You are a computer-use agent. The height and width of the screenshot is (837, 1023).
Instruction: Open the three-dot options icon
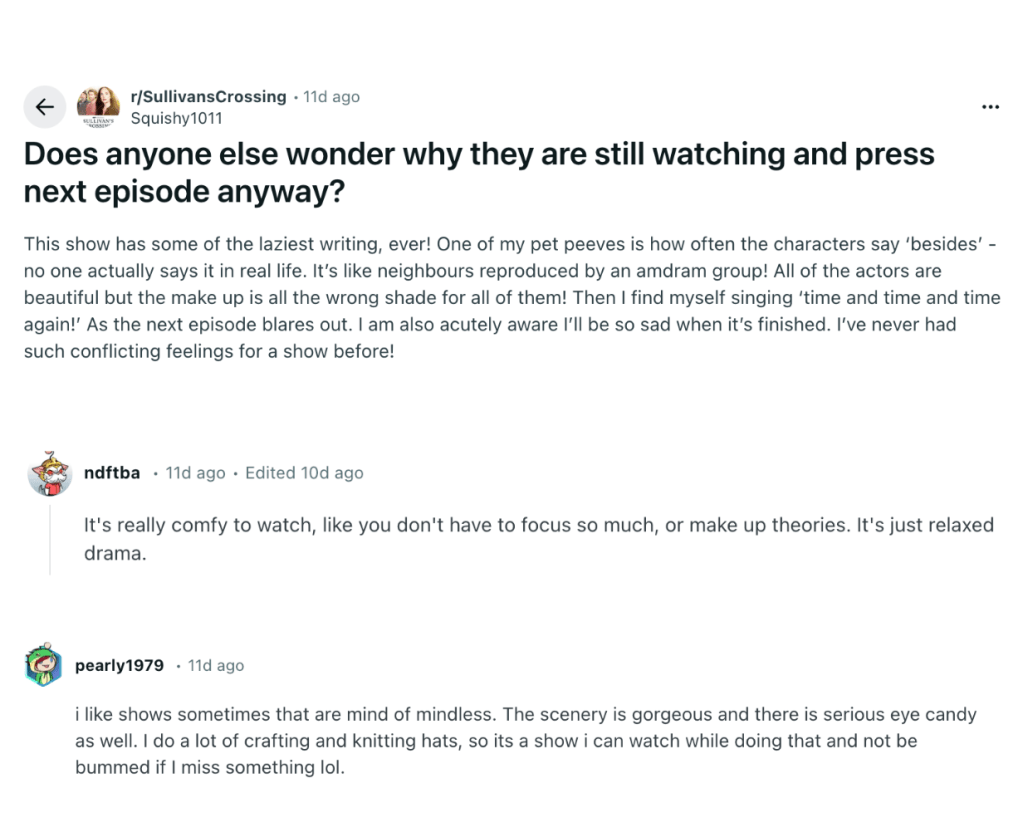coord(990,106)
